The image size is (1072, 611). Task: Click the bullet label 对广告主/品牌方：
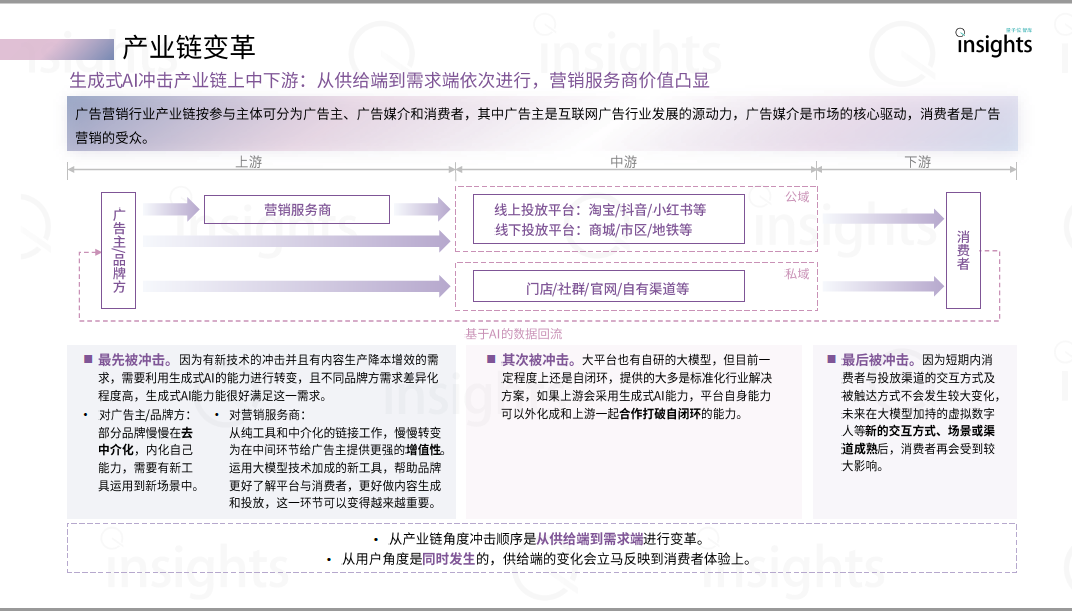145,415
